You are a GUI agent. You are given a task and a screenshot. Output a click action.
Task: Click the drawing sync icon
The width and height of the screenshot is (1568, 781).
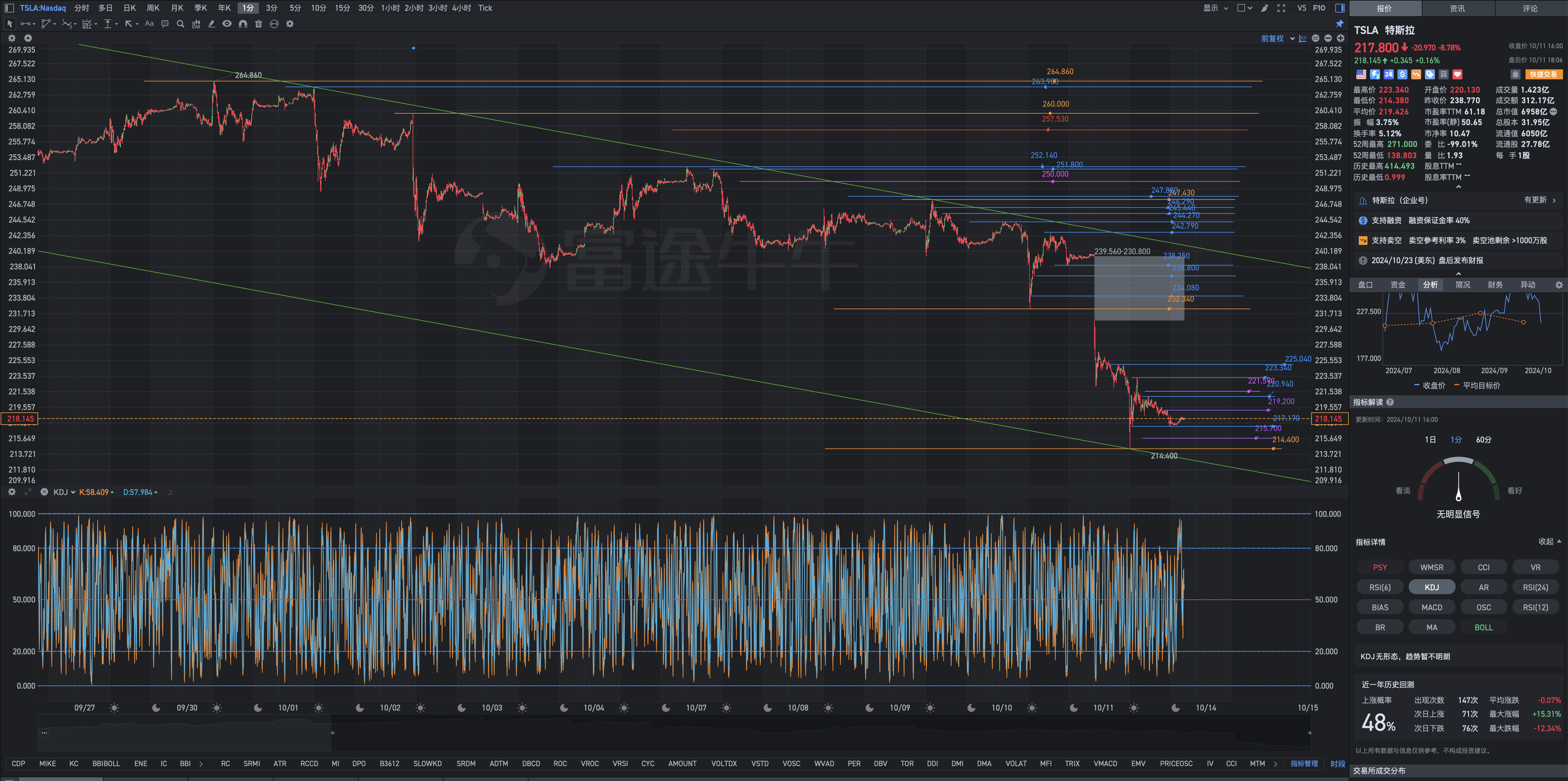tap(274, 24)
